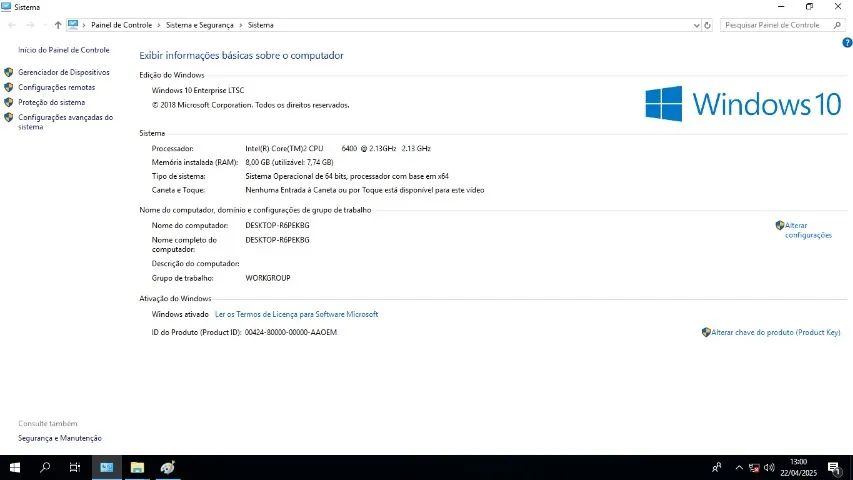Go to Início do Painel de Controle
The width and height of the screenshot is (853, 480).
[x=64, y=50]
